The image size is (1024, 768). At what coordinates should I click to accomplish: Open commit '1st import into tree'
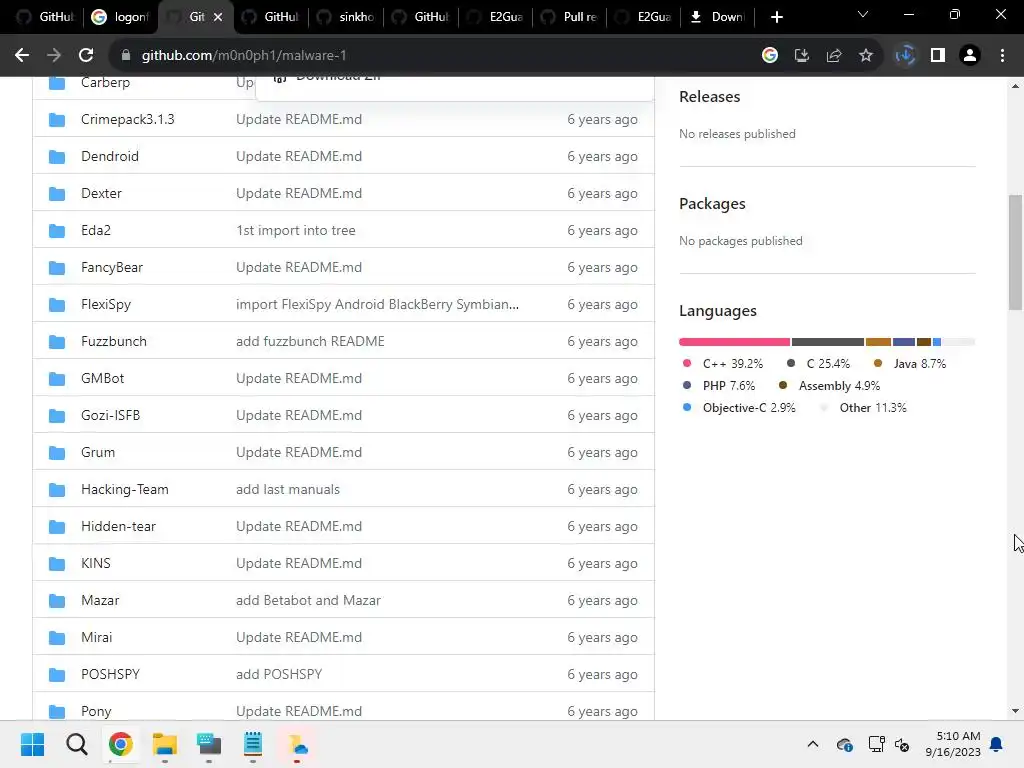[x=296, y=231]
